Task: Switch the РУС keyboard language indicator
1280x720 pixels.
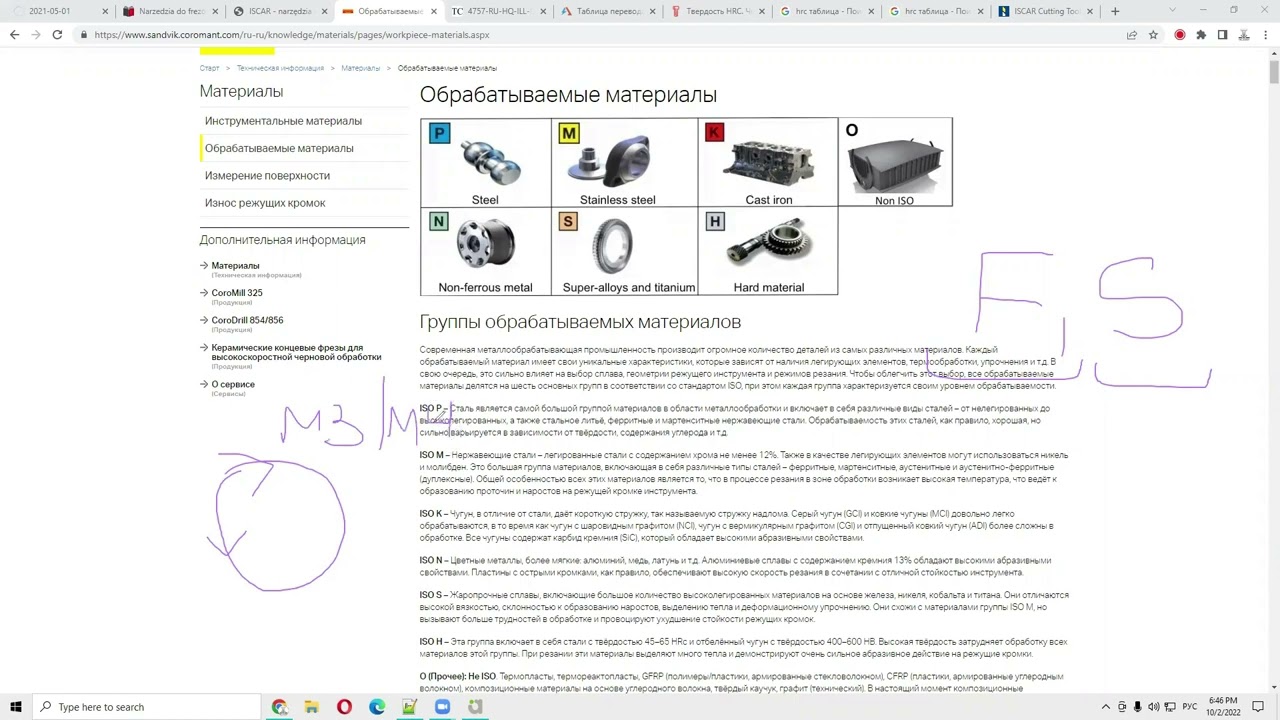Action: tap(1190, 707)
